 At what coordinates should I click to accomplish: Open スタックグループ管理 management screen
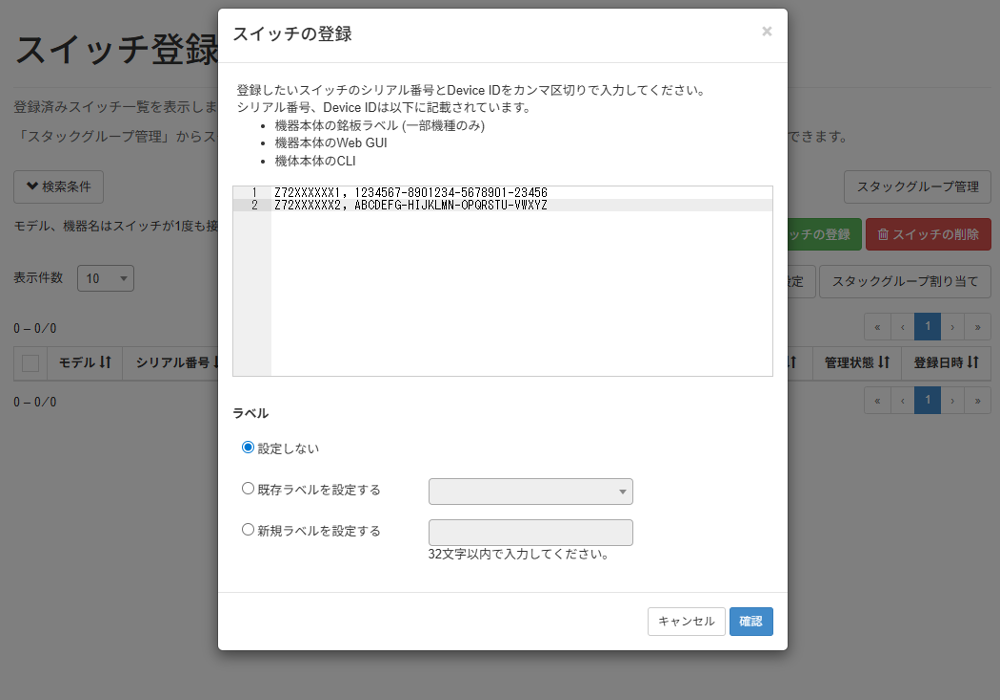click(x=917, y=187)
